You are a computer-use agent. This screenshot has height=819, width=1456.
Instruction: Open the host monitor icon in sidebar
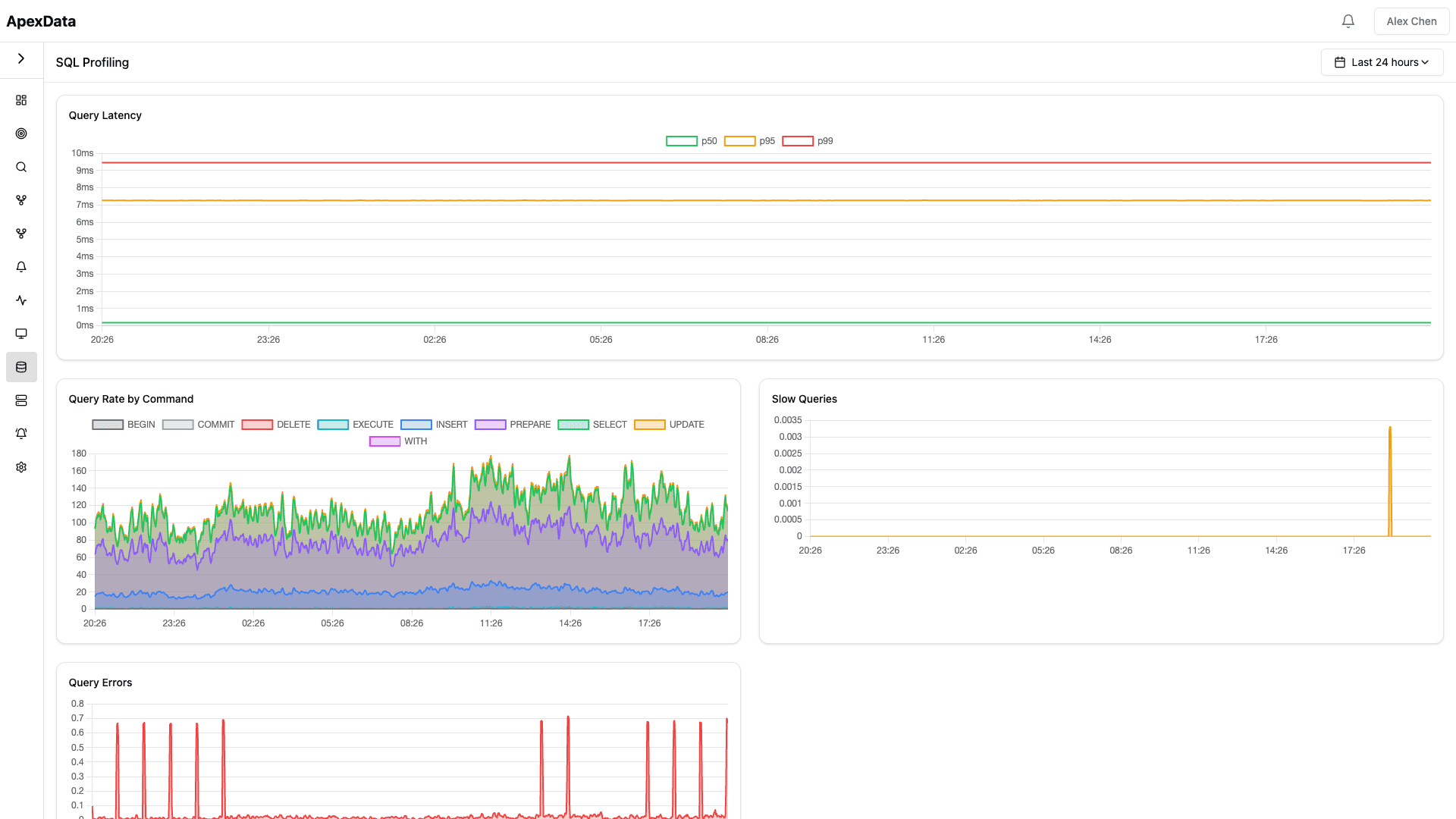coord(21,333)
